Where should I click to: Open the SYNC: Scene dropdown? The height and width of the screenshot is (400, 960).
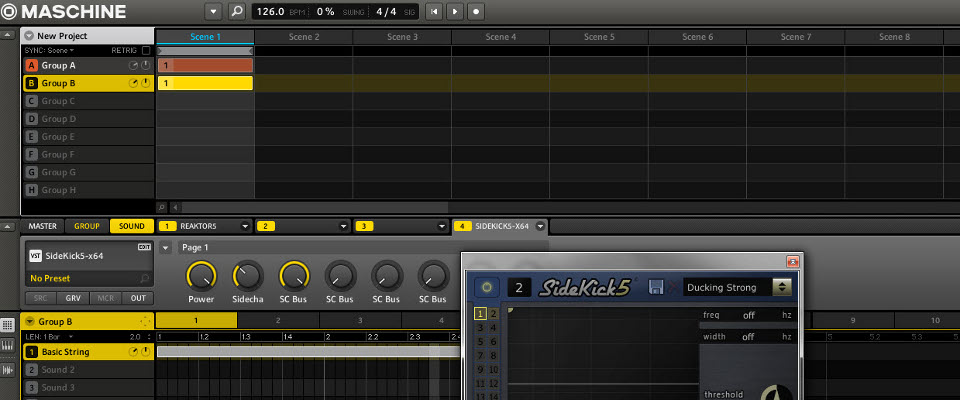click(49, 50)
